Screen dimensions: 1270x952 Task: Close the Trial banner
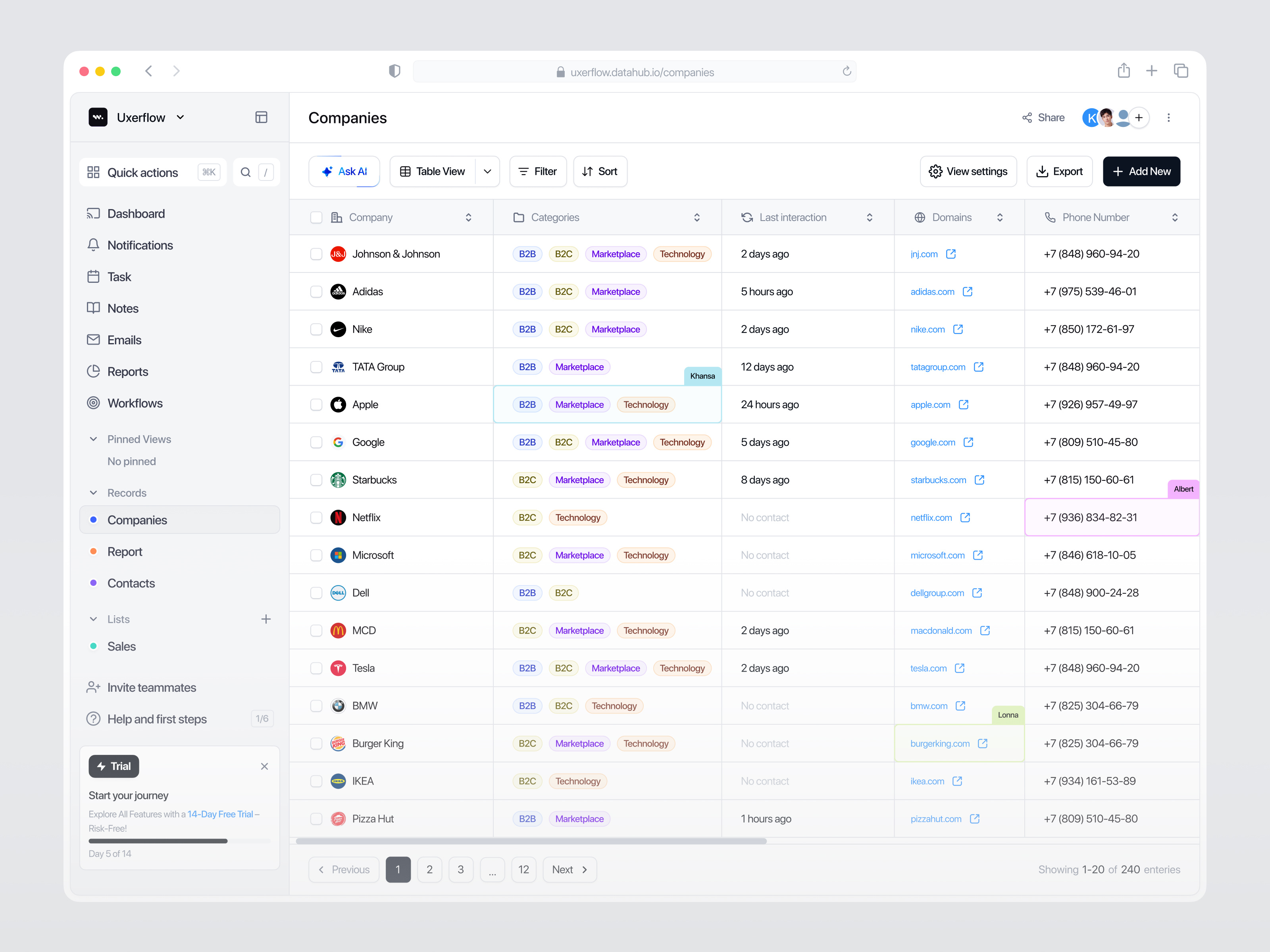[x=264, y=766]
